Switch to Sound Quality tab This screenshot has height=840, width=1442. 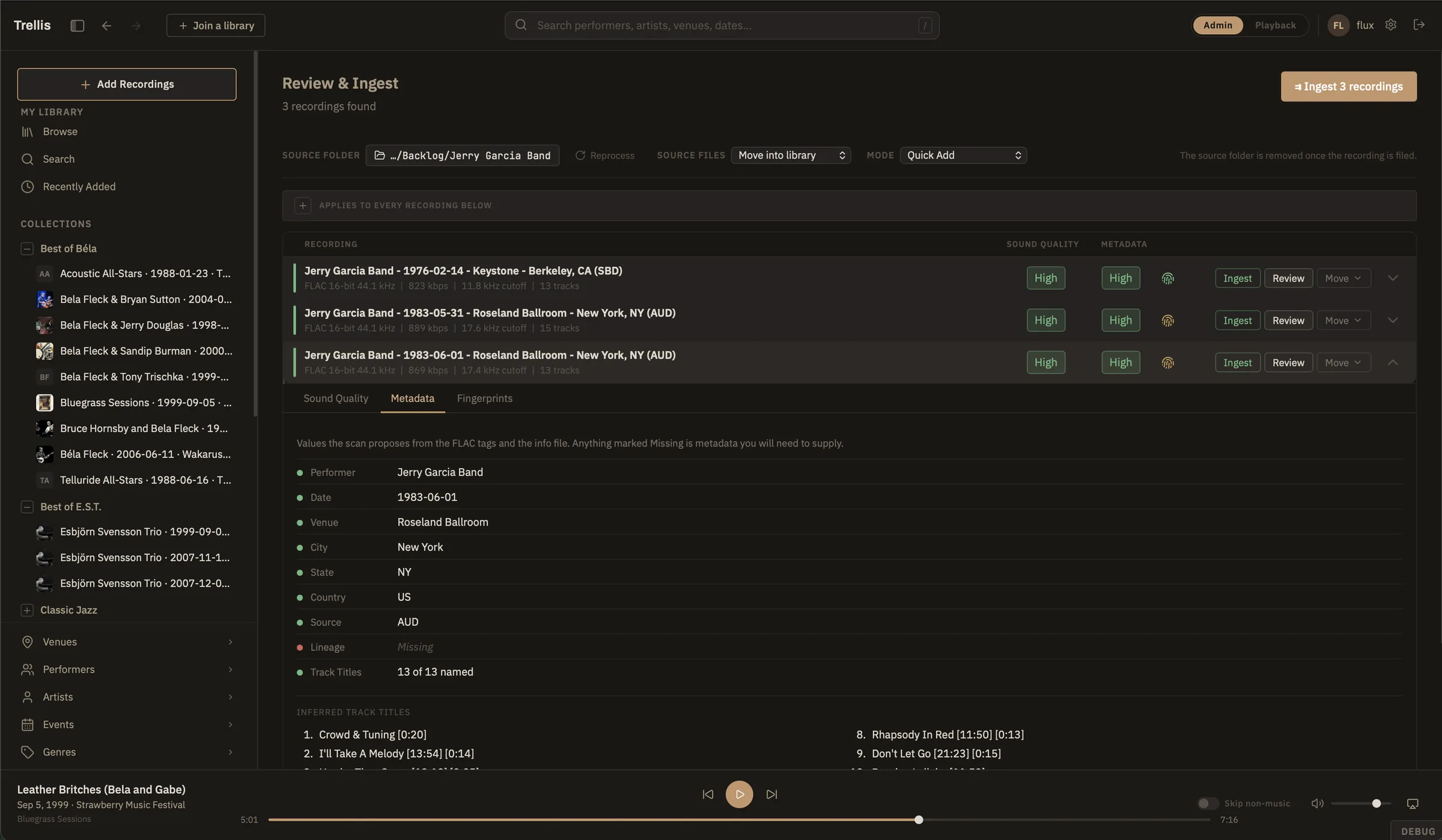point(336,398)
